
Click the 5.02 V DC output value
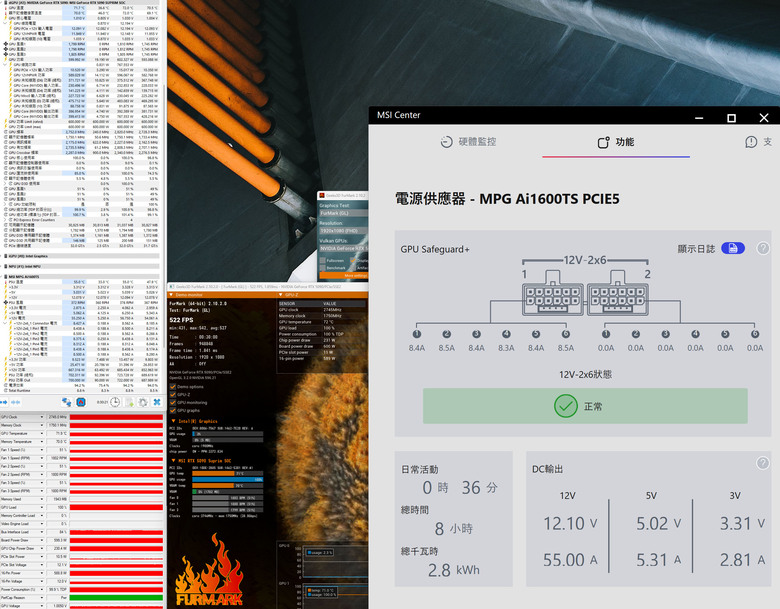click(x=659, y=523)
